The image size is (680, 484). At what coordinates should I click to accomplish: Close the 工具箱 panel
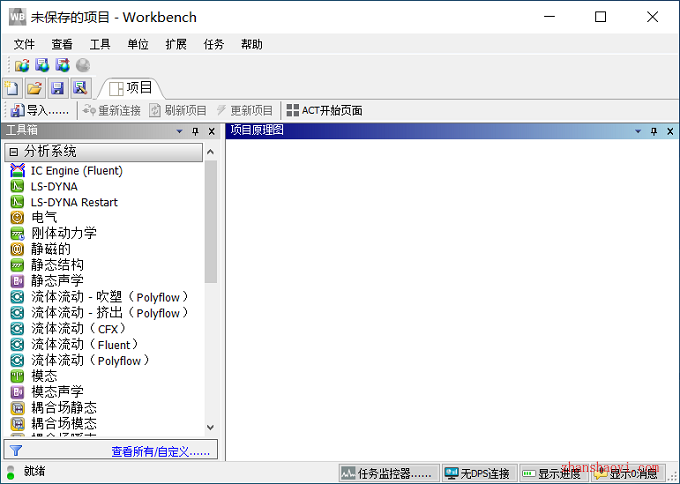212,131
